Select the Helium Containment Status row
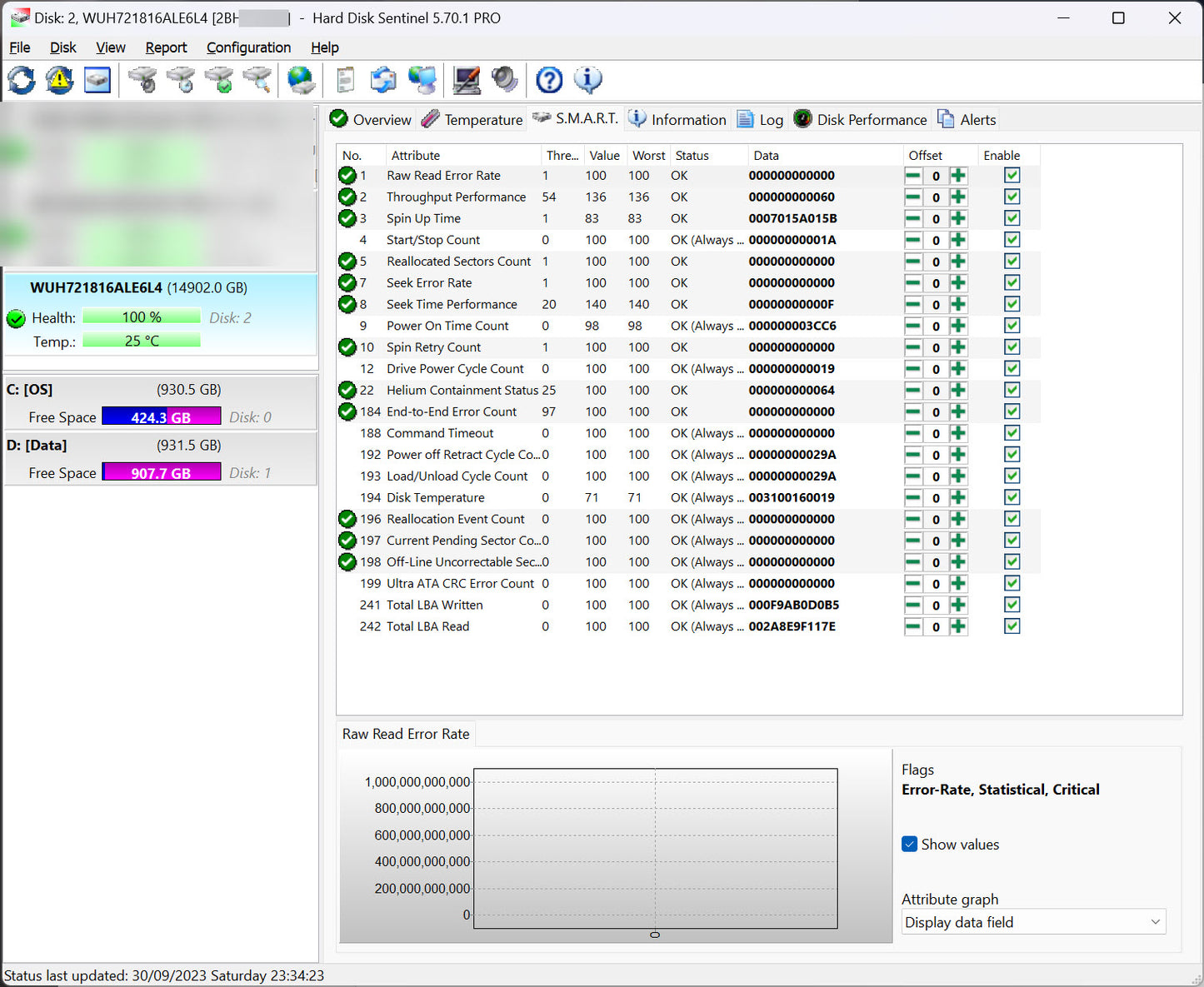The width and height of the screenshot is (1204, 987). click(x=462, y=391)
